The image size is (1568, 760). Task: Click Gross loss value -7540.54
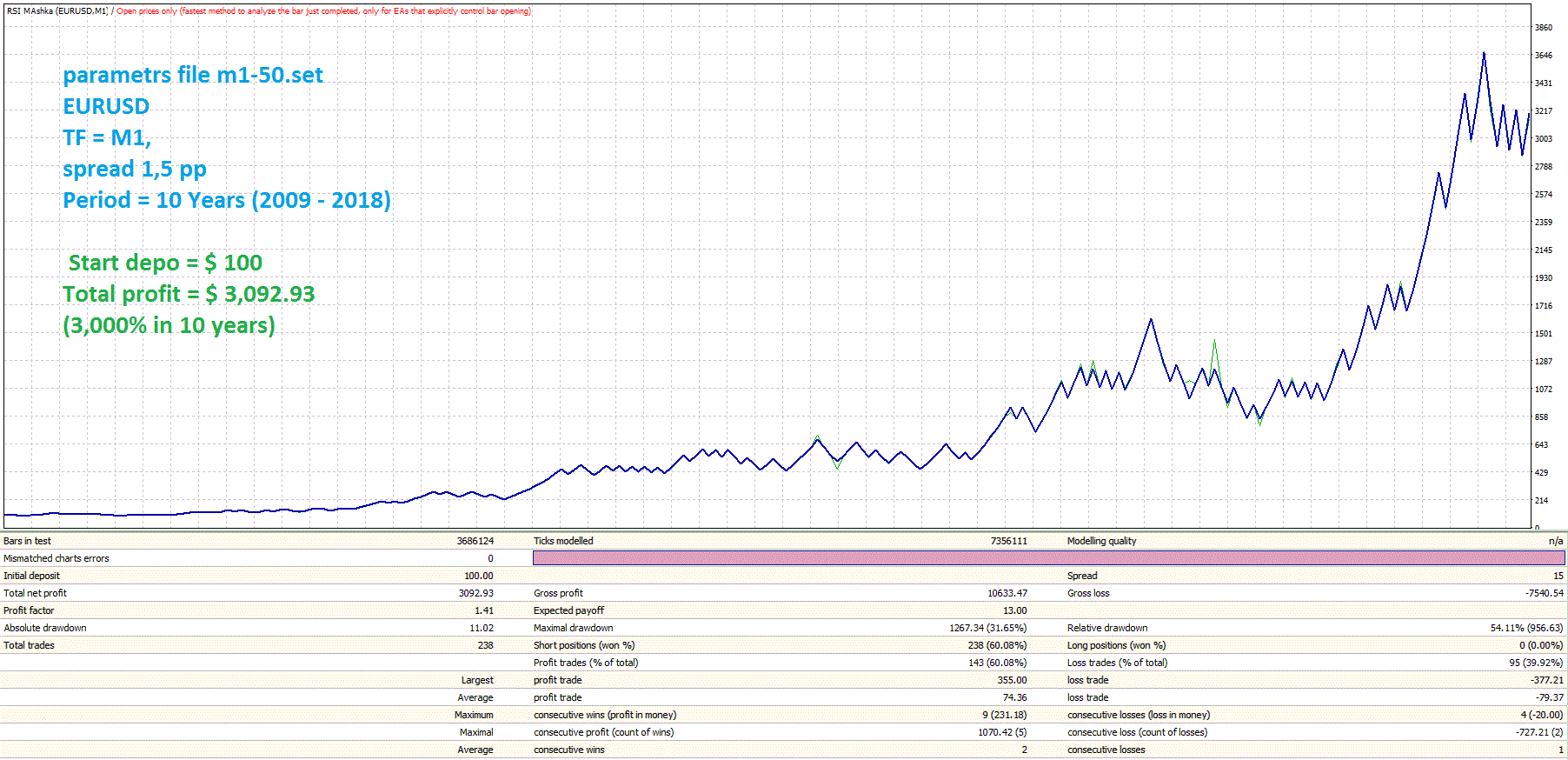click(x=1544, y=593)
